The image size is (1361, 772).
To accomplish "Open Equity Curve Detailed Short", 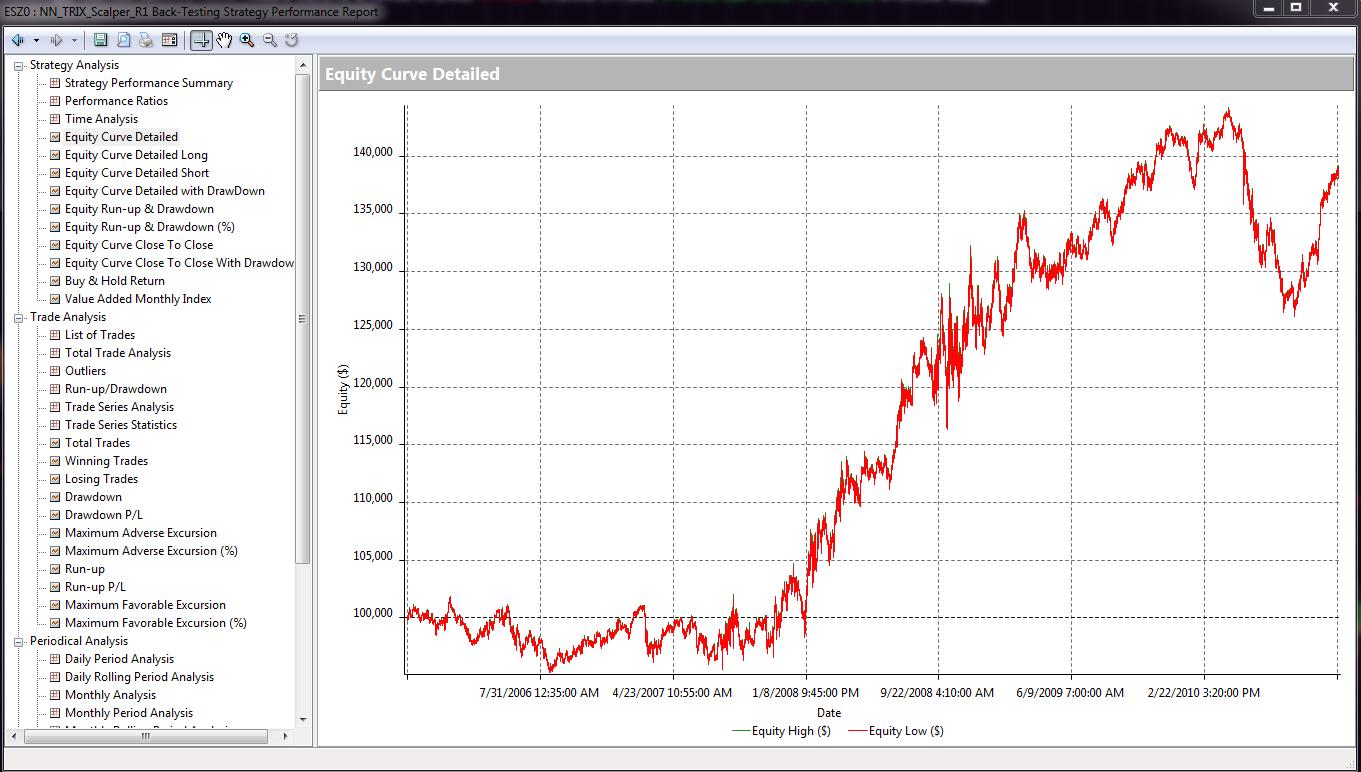I will (x=137, y=173).
